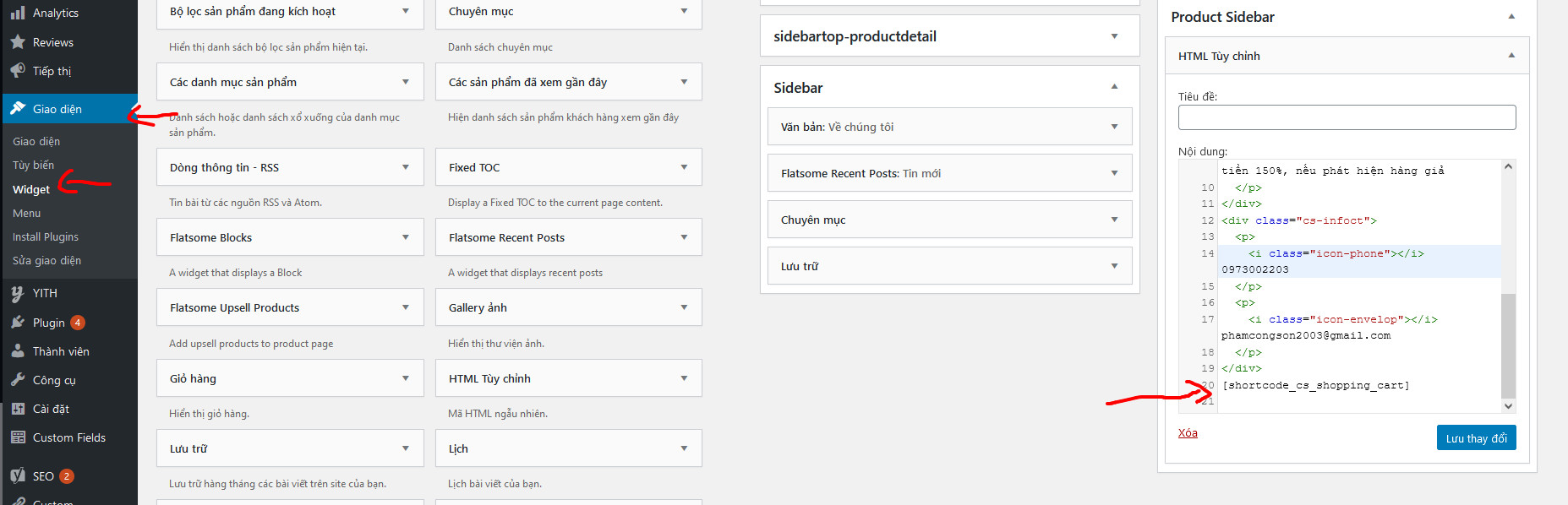Image resolution: width=1568 pixels, height=505 pixels.
Task: Click the Reviews star icon
Action: (x=18, y=42)
